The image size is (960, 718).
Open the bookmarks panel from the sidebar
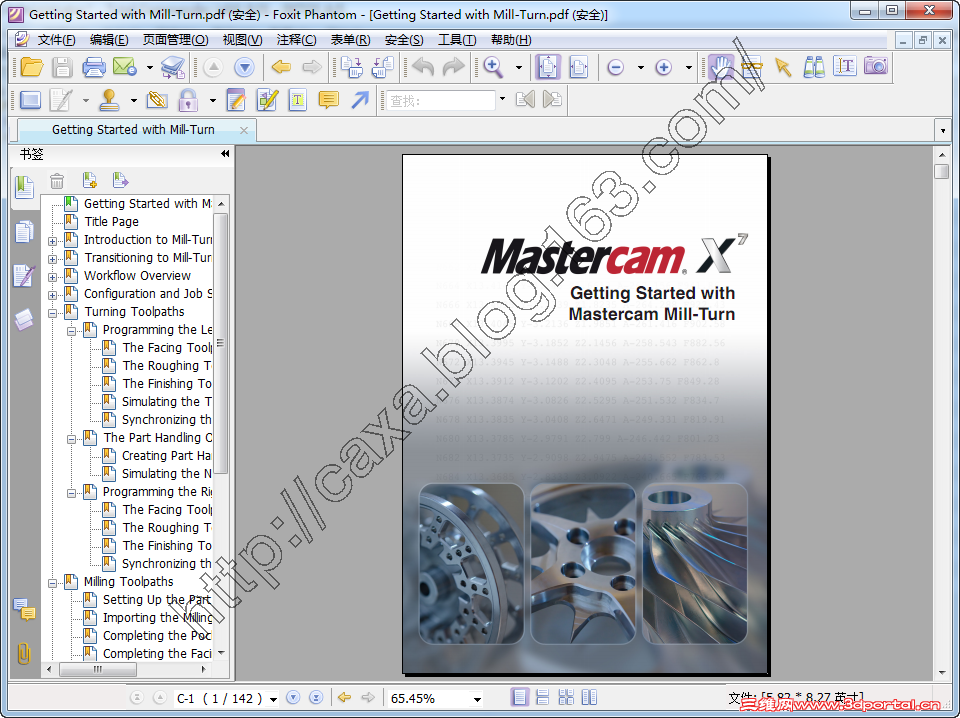[x=24, y=187]
